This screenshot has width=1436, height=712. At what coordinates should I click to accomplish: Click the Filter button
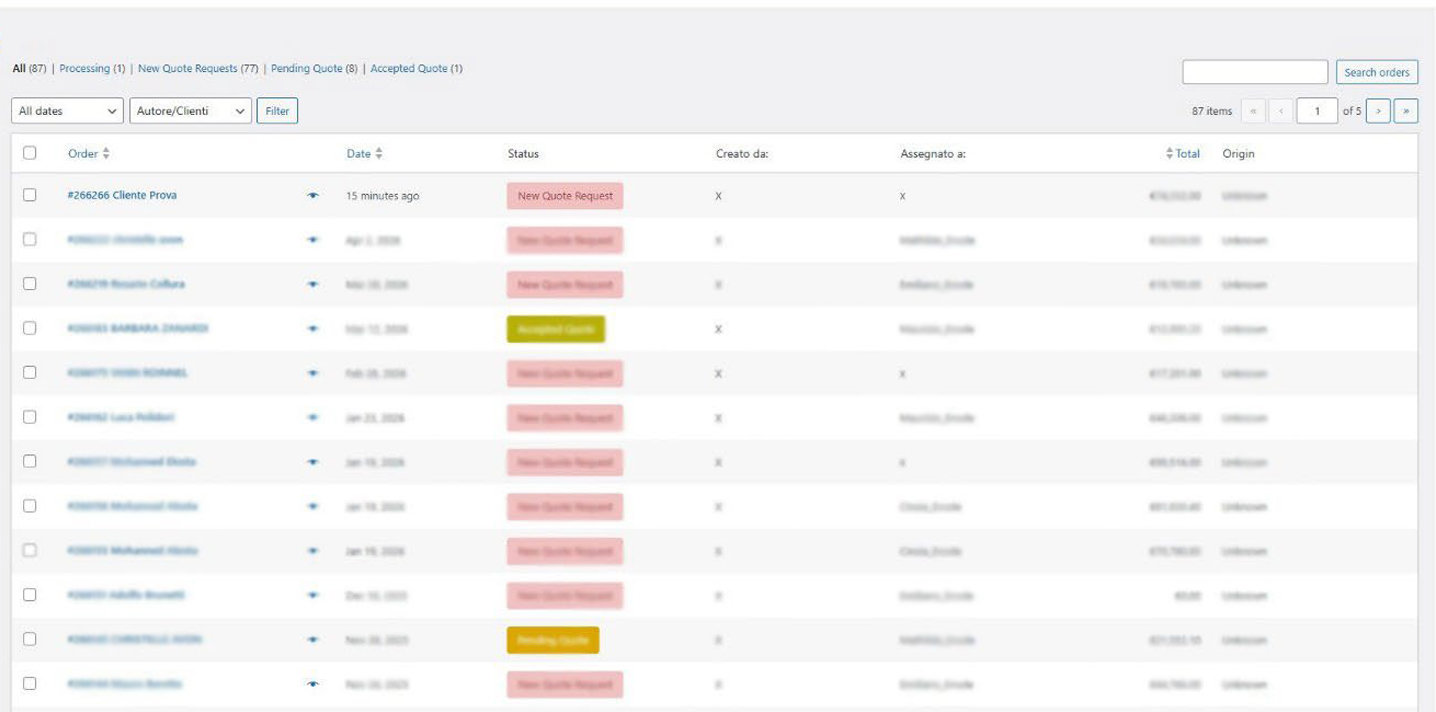(x=277, y=111)
